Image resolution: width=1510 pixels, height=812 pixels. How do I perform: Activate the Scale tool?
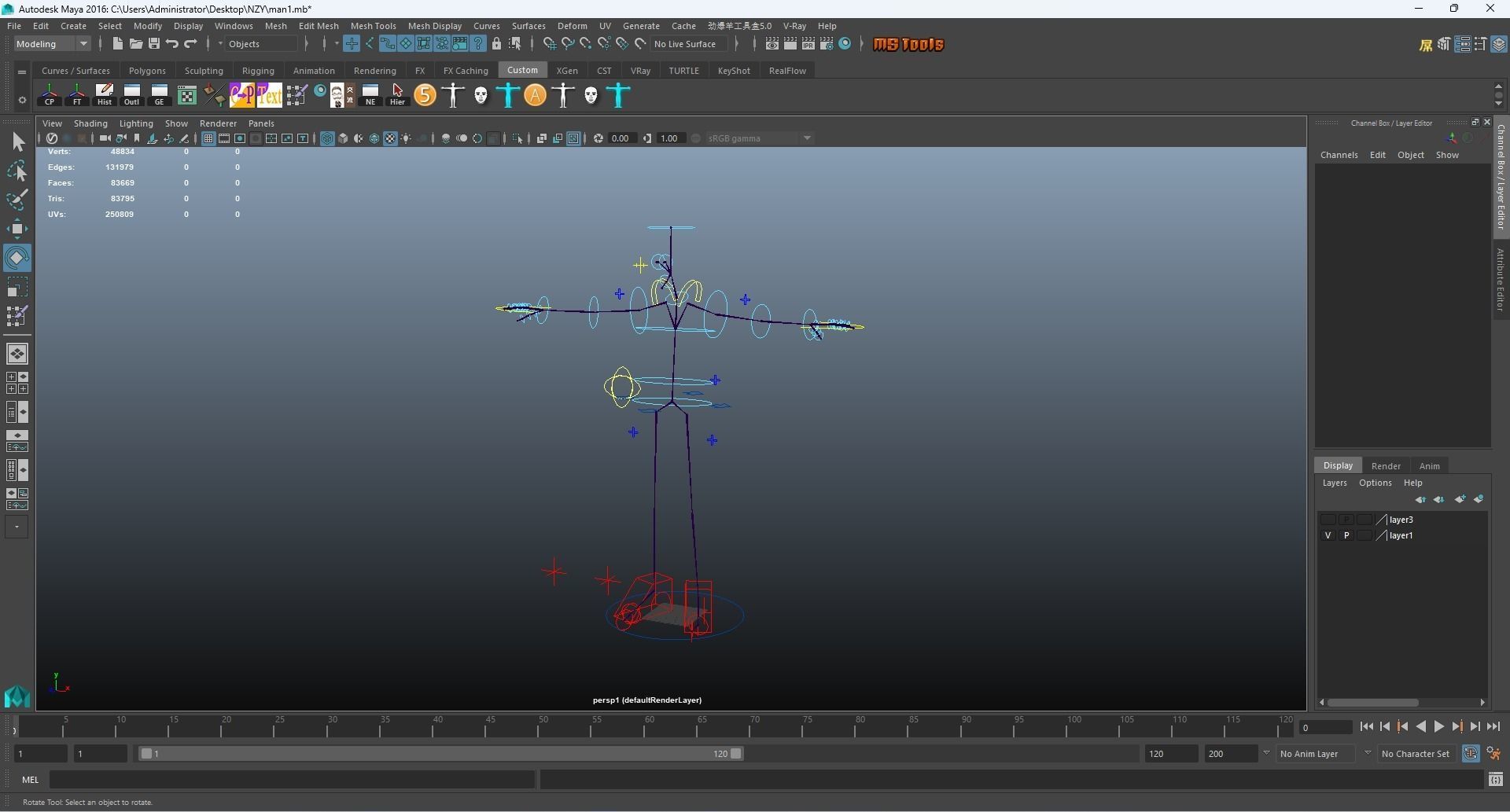pyautogui.click(x=17, y=287)
